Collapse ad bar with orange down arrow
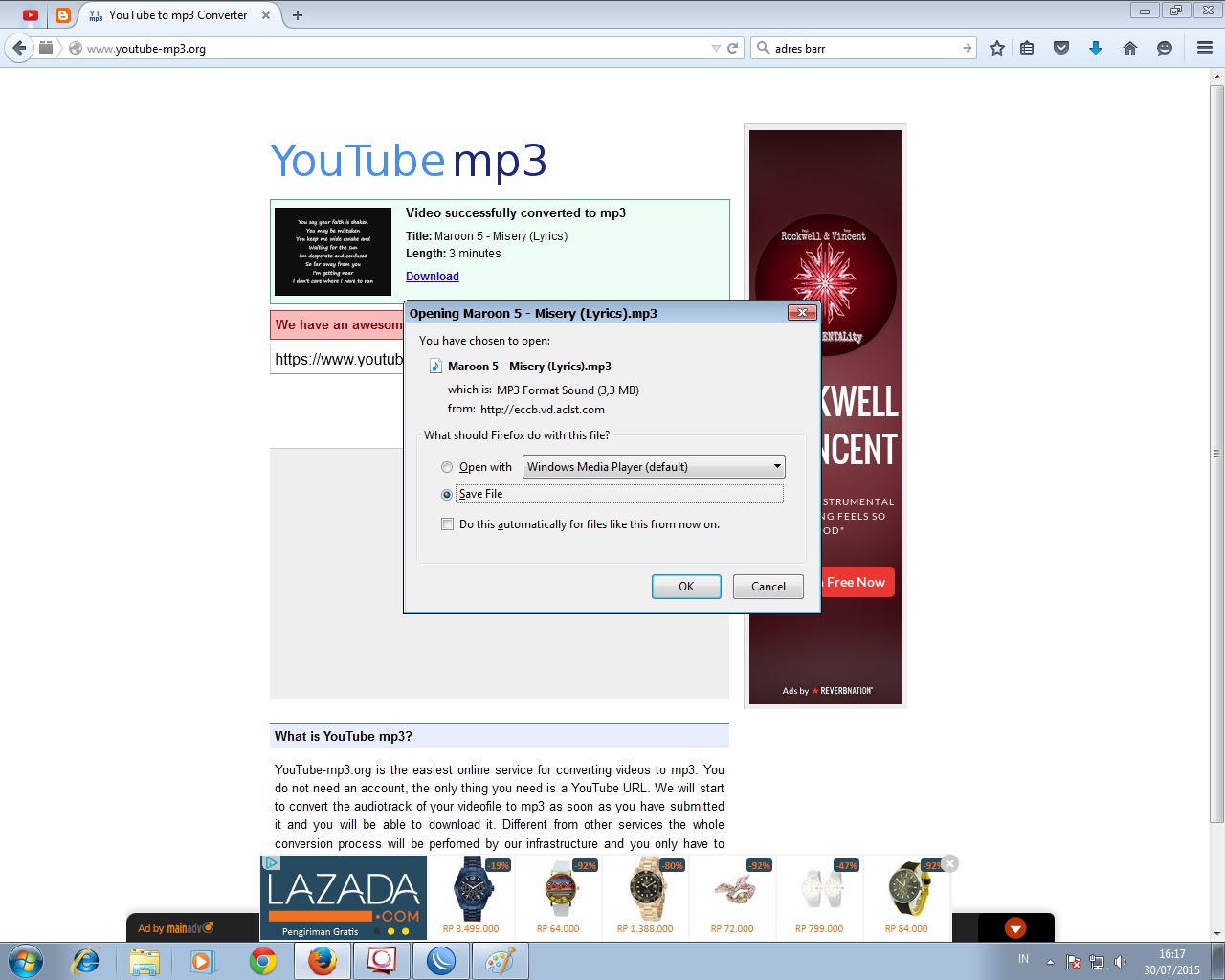 pos(1015,927)
